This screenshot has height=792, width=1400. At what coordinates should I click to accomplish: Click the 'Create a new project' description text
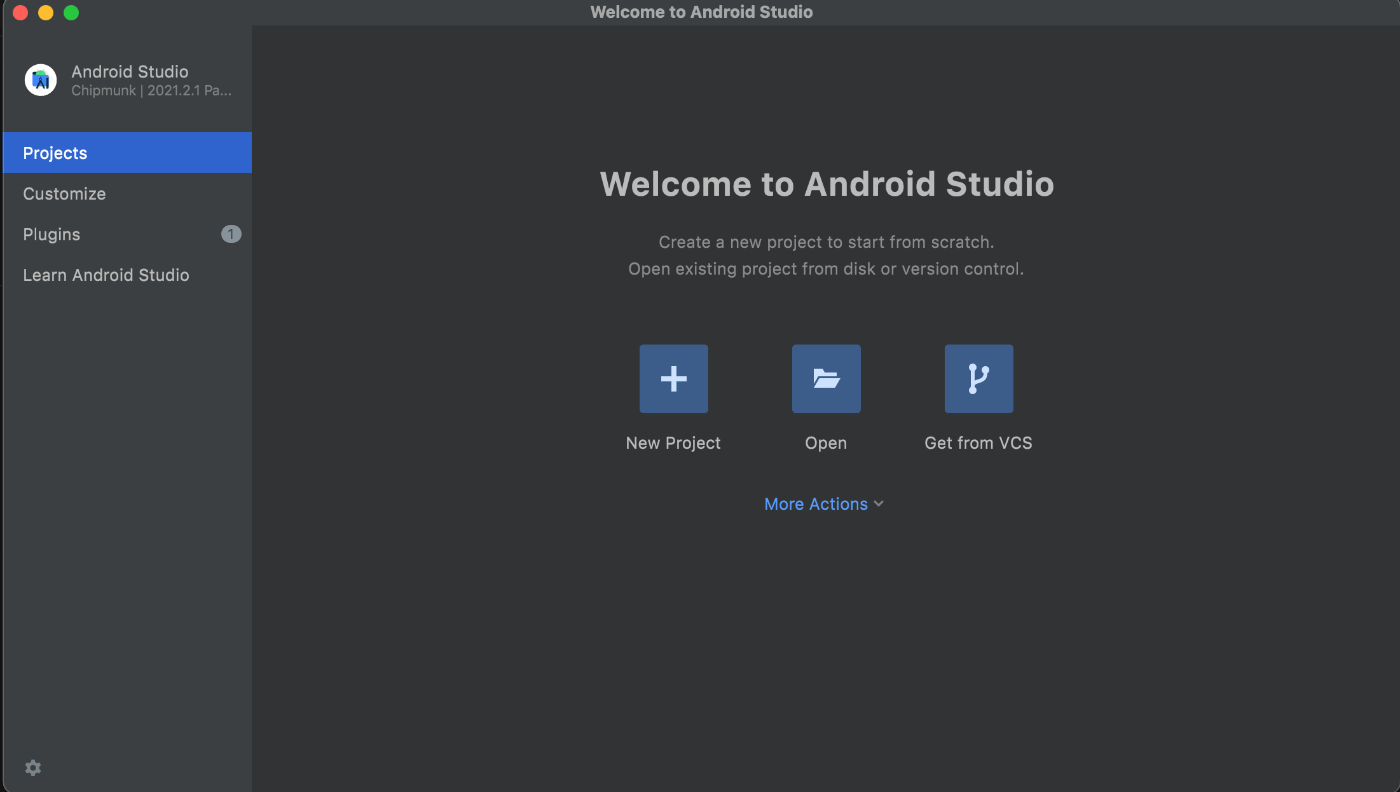826,242
